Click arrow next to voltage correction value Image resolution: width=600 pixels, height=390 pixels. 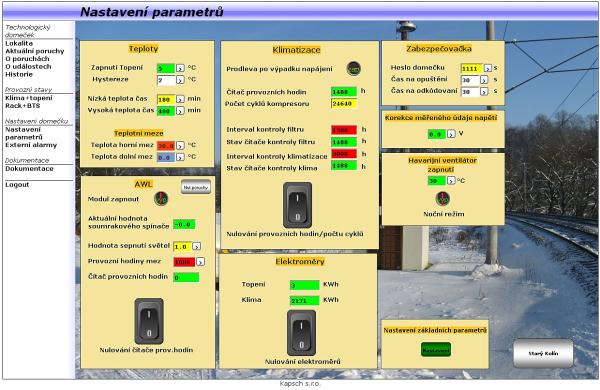[451, 134]
